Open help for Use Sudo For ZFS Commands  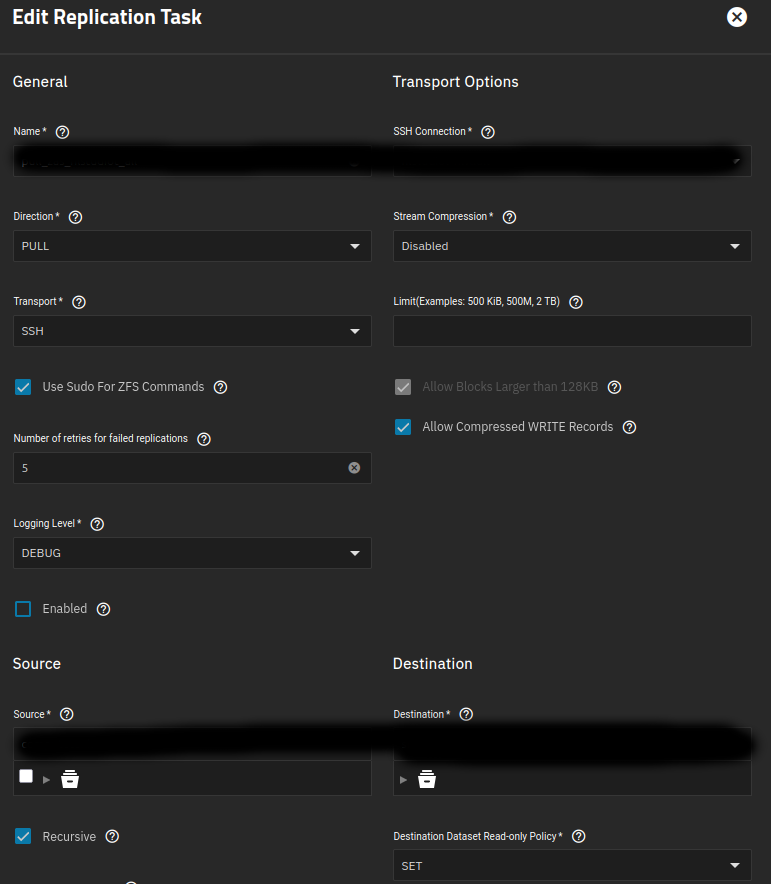tap(220, 387)
